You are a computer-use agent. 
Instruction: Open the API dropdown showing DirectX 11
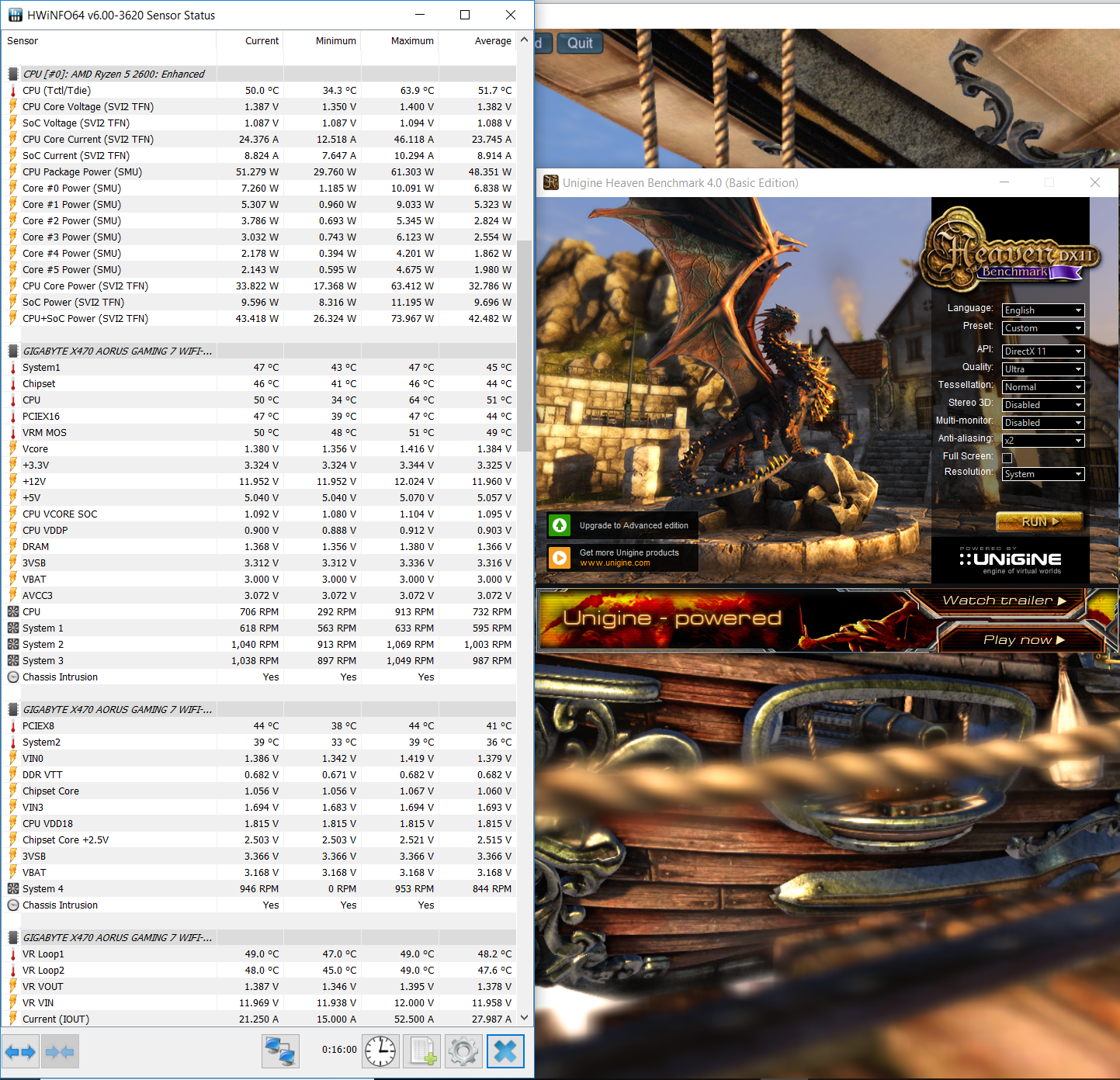click(x=1043, y=351)
